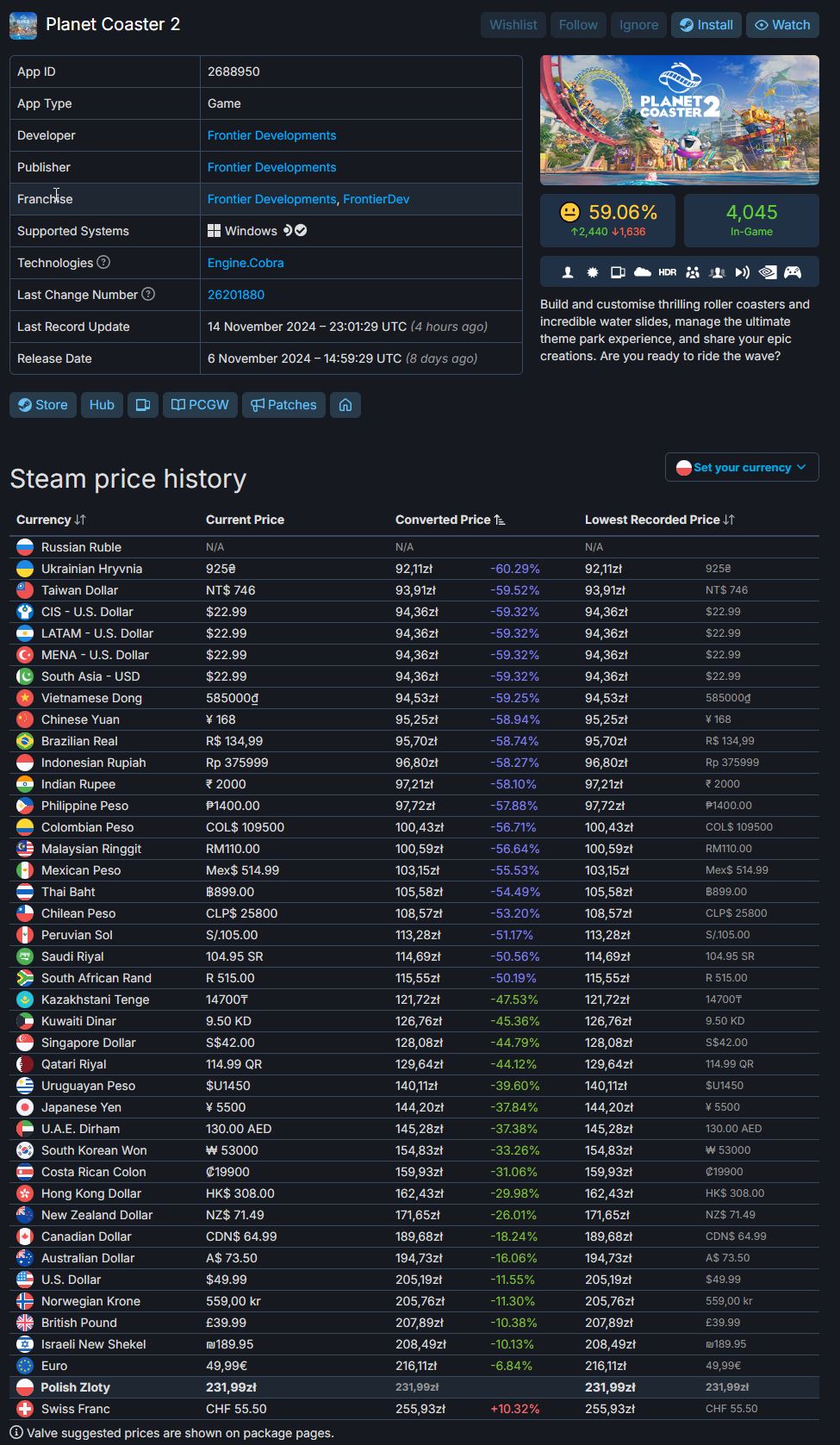Viewport: 840px width, 1445px height.
Task: Click the Japanese flag icon
Action: tap(25, 1107)
